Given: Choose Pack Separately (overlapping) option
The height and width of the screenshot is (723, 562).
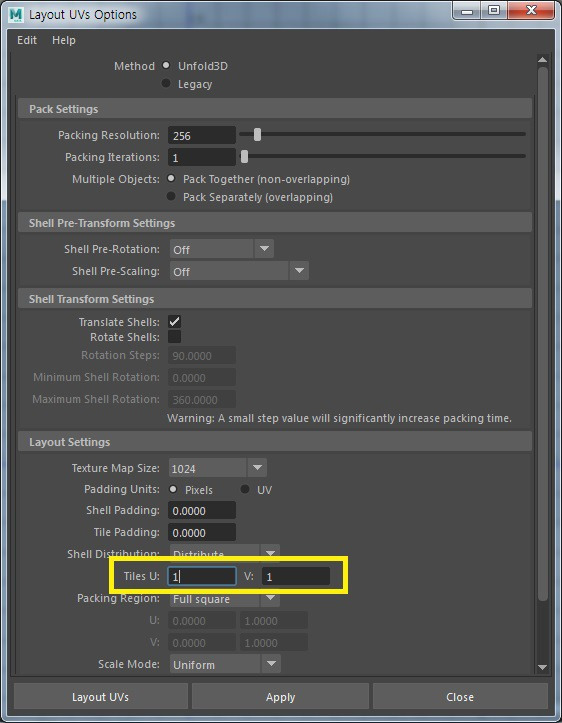Looking at the screenshot, I should [171, 196].
